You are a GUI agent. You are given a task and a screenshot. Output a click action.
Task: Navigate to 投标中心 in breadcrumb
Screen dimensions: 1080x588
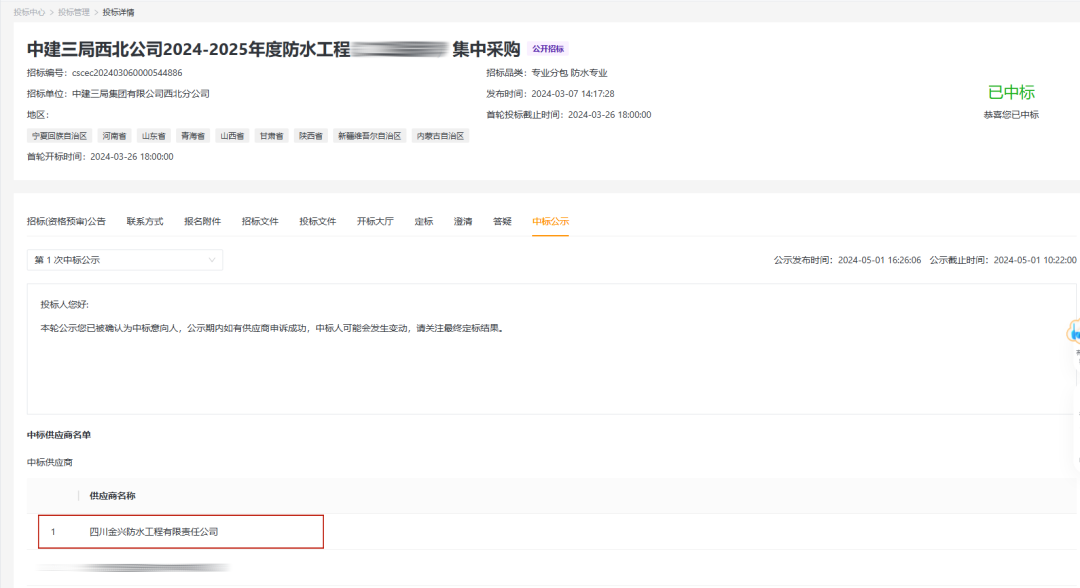(29, 12)
